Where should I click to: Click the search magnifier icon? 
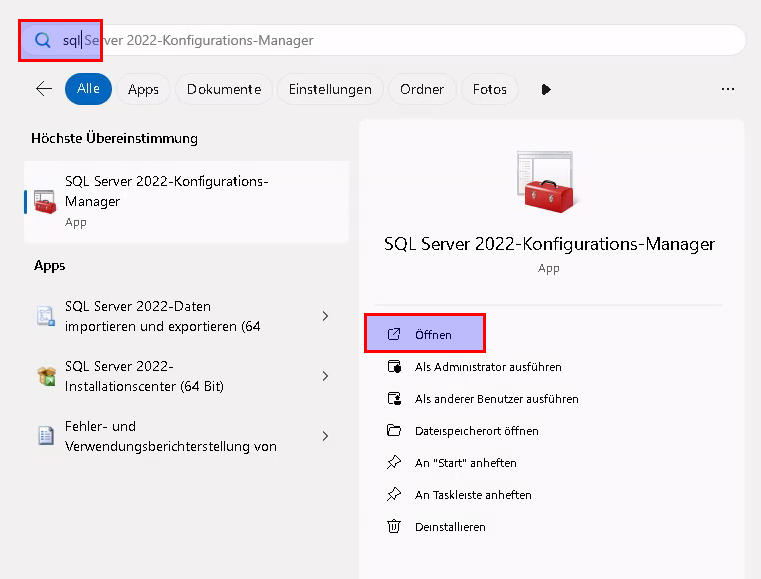pyautogui.click(x=43, y=40)
